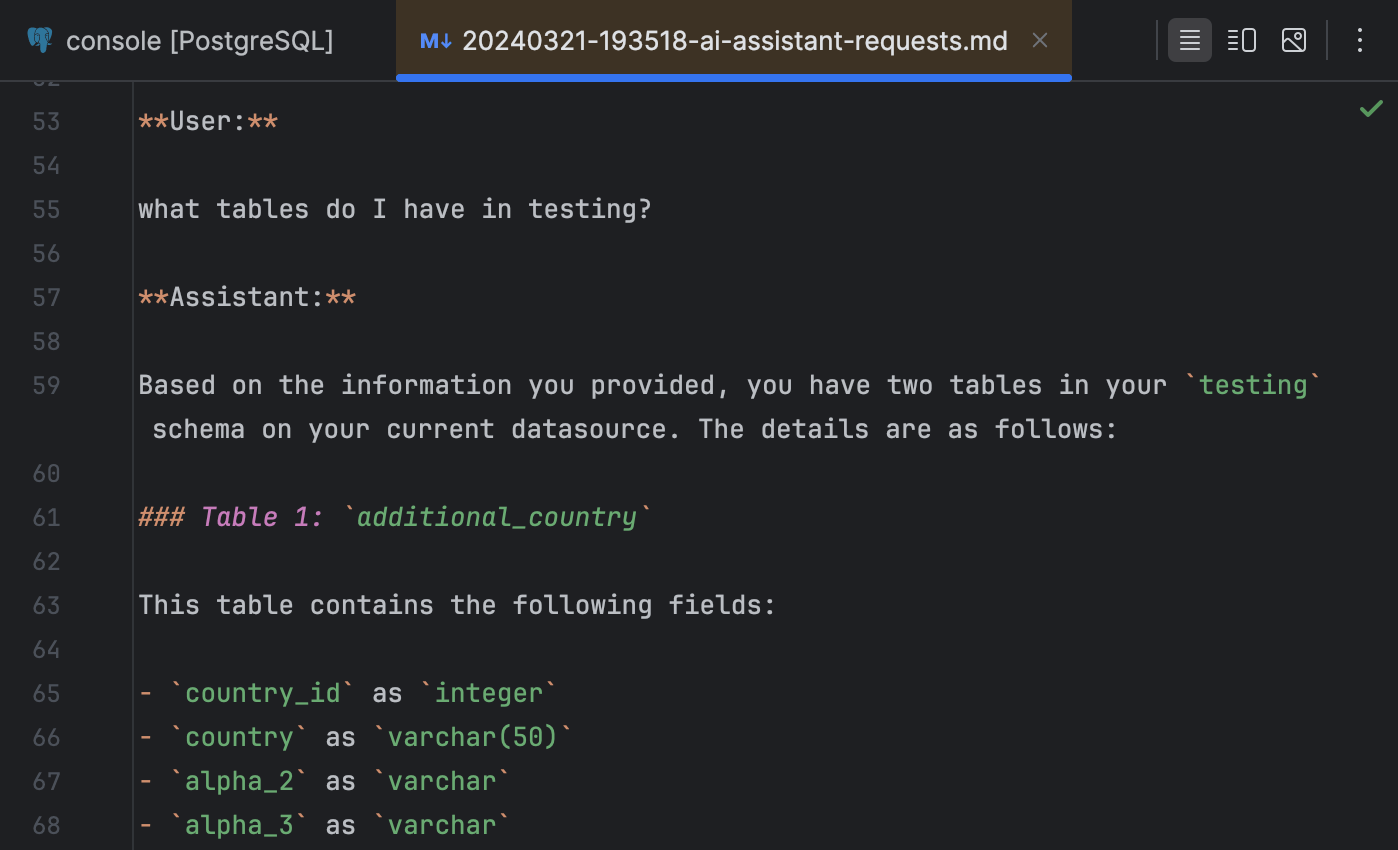
Task: Close the ai-assistant-requests.md tab
Action: coord(1040,40)
